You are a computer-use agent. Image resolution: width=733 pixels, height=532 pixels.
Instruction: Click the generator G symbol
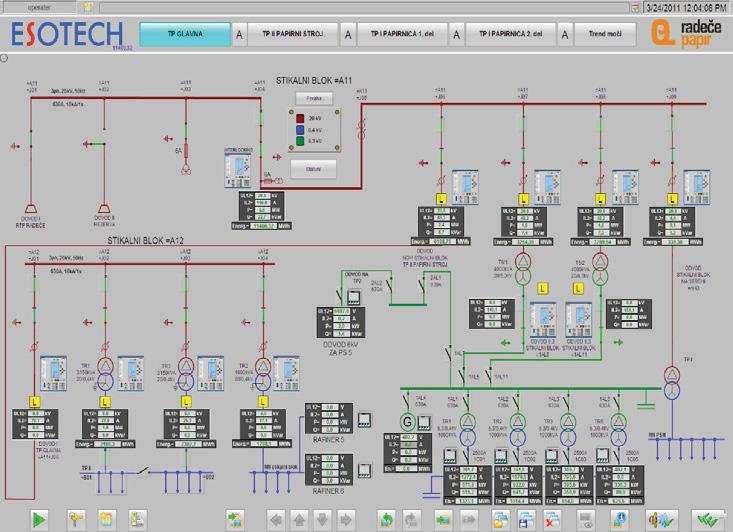[x=407, y=422]
